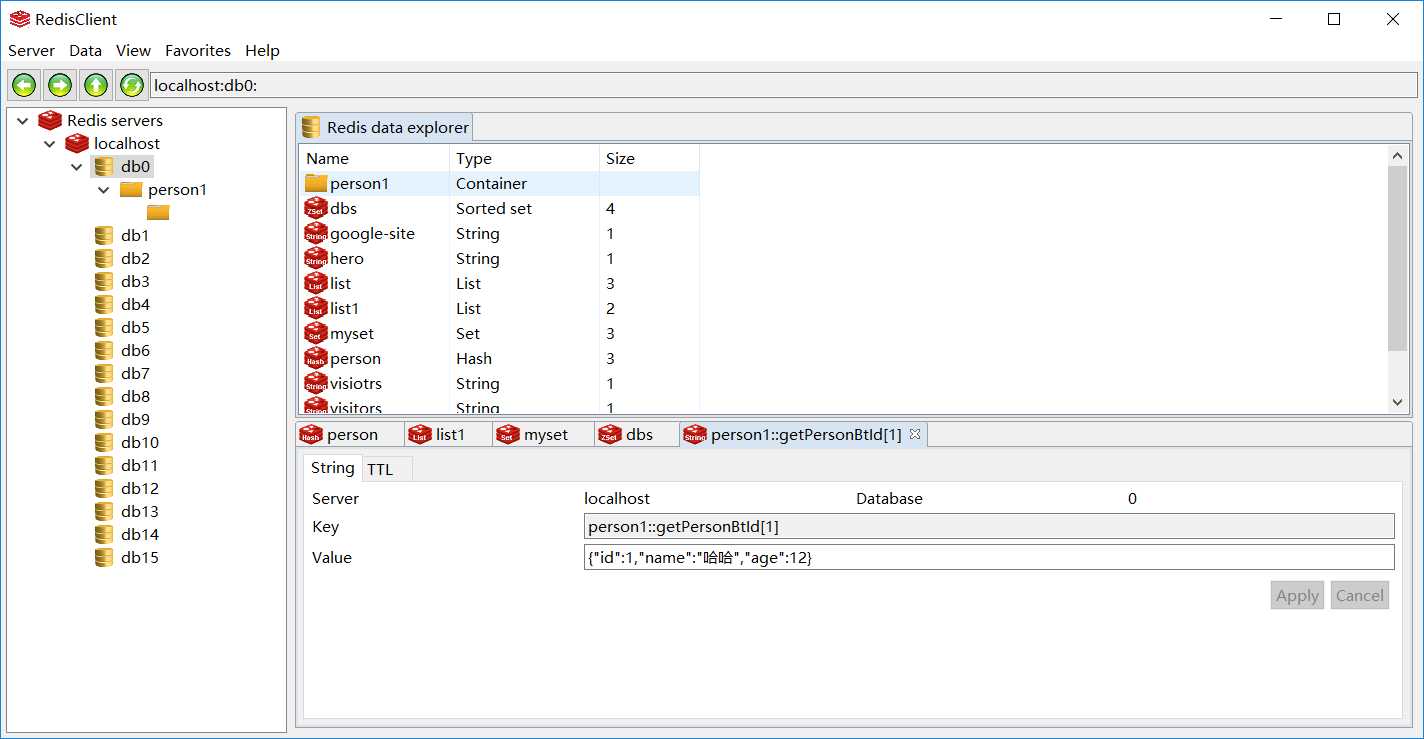Click the db15 database icon
1424x739 pixels.
[104, 557]
